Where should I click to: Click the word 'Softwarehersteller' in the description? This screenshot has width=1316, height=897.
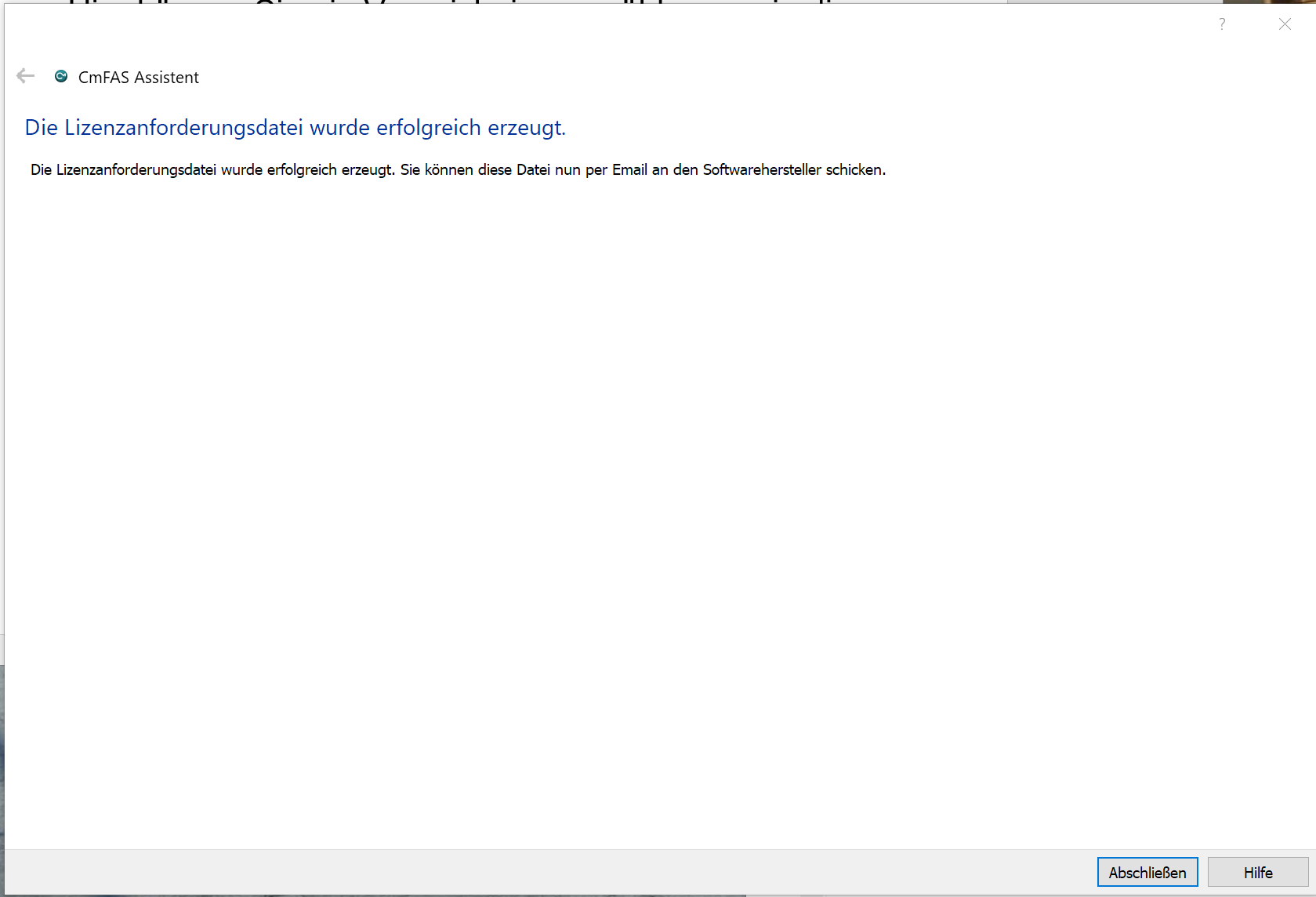tap(761, 170)
